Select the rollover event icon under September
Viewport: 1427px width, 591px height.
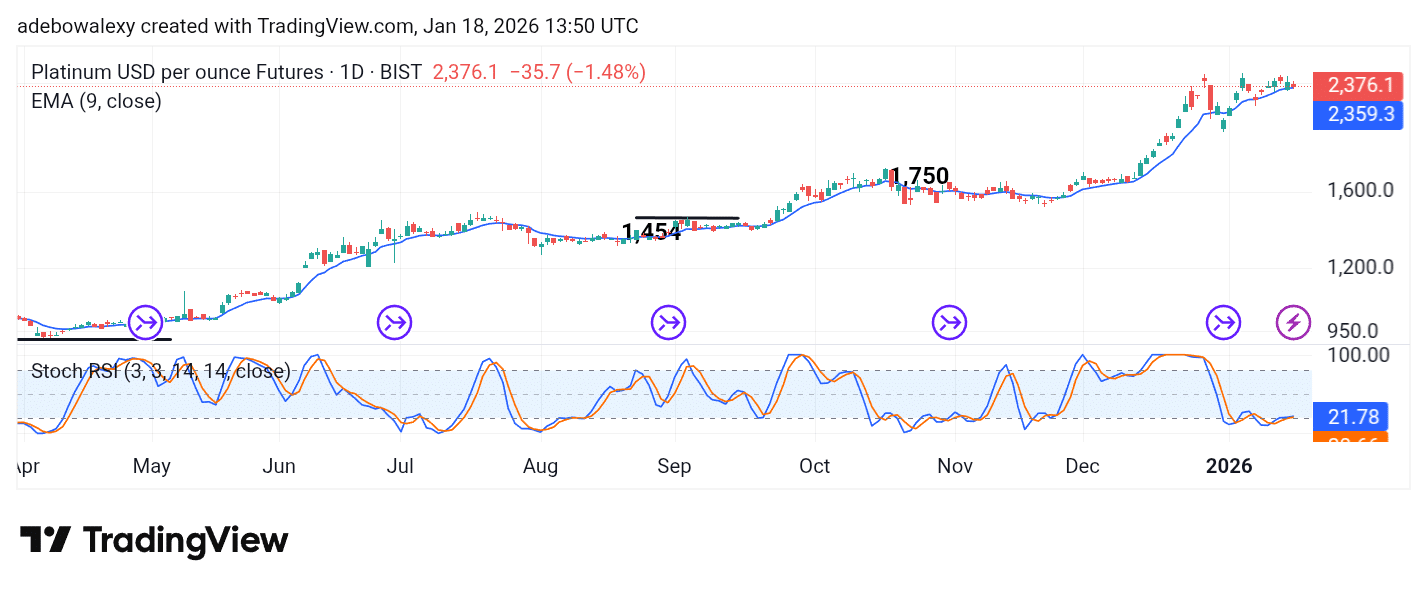point(668,322)
